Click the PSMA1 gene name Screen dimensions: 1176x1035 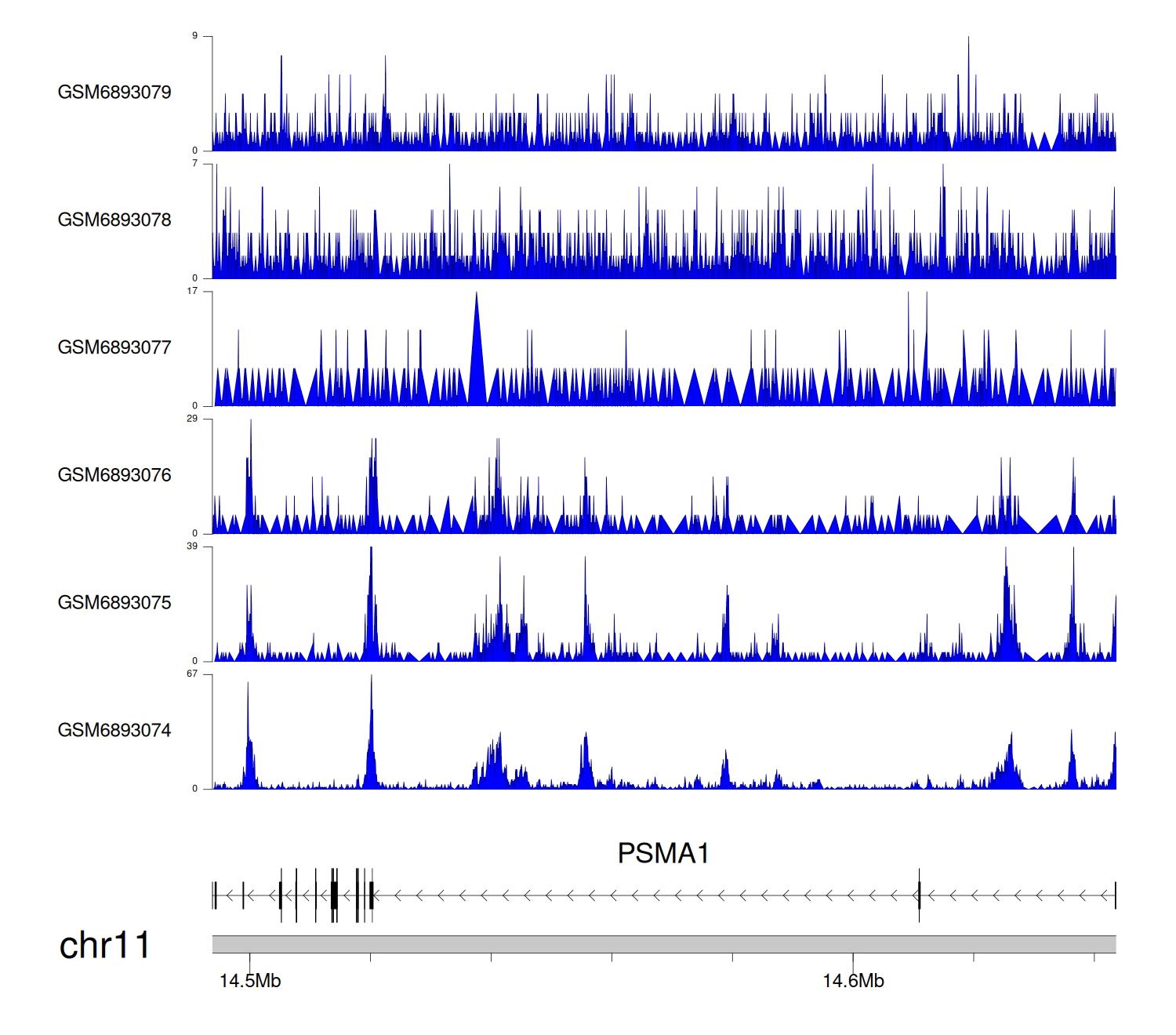[x=663, y=854]
